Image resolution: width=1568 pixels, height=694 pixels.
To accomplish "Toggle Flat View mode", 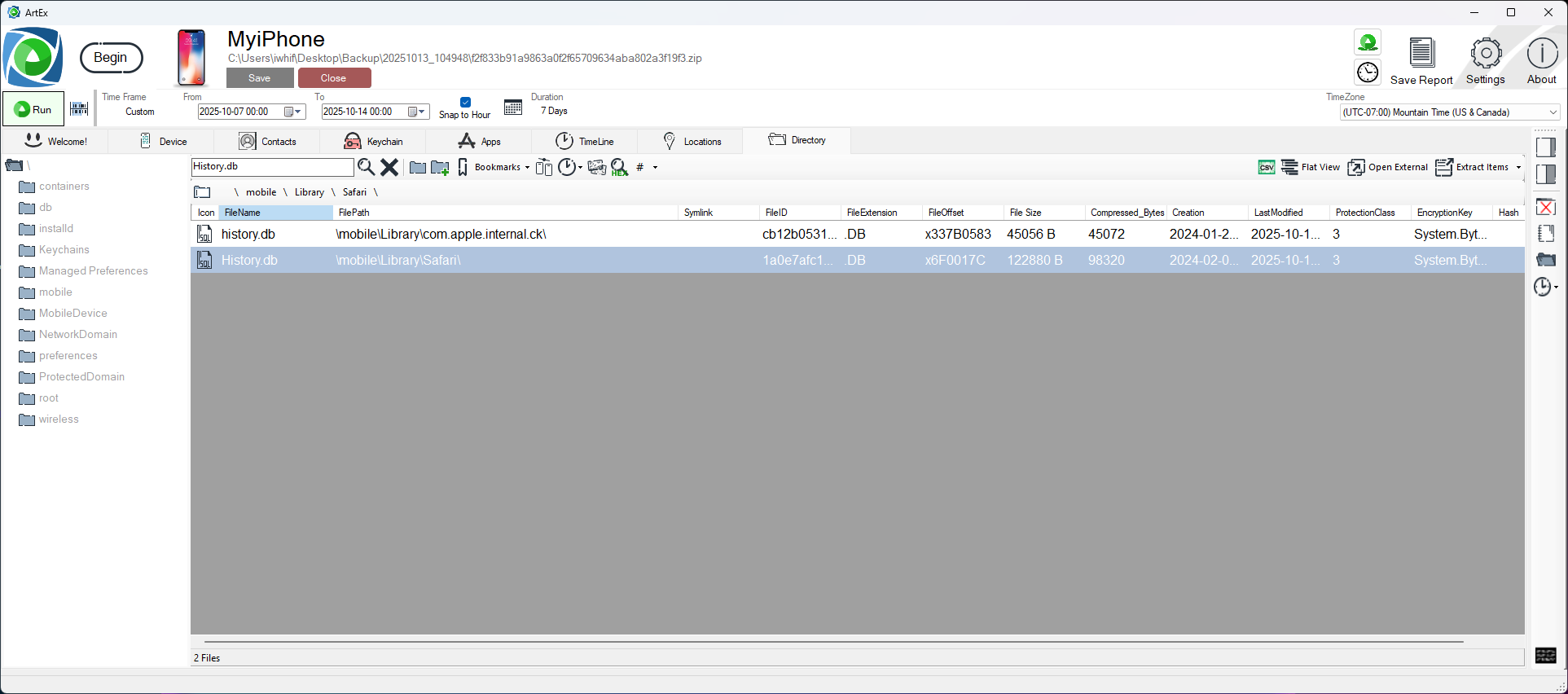I will (x=1310, y=167).
